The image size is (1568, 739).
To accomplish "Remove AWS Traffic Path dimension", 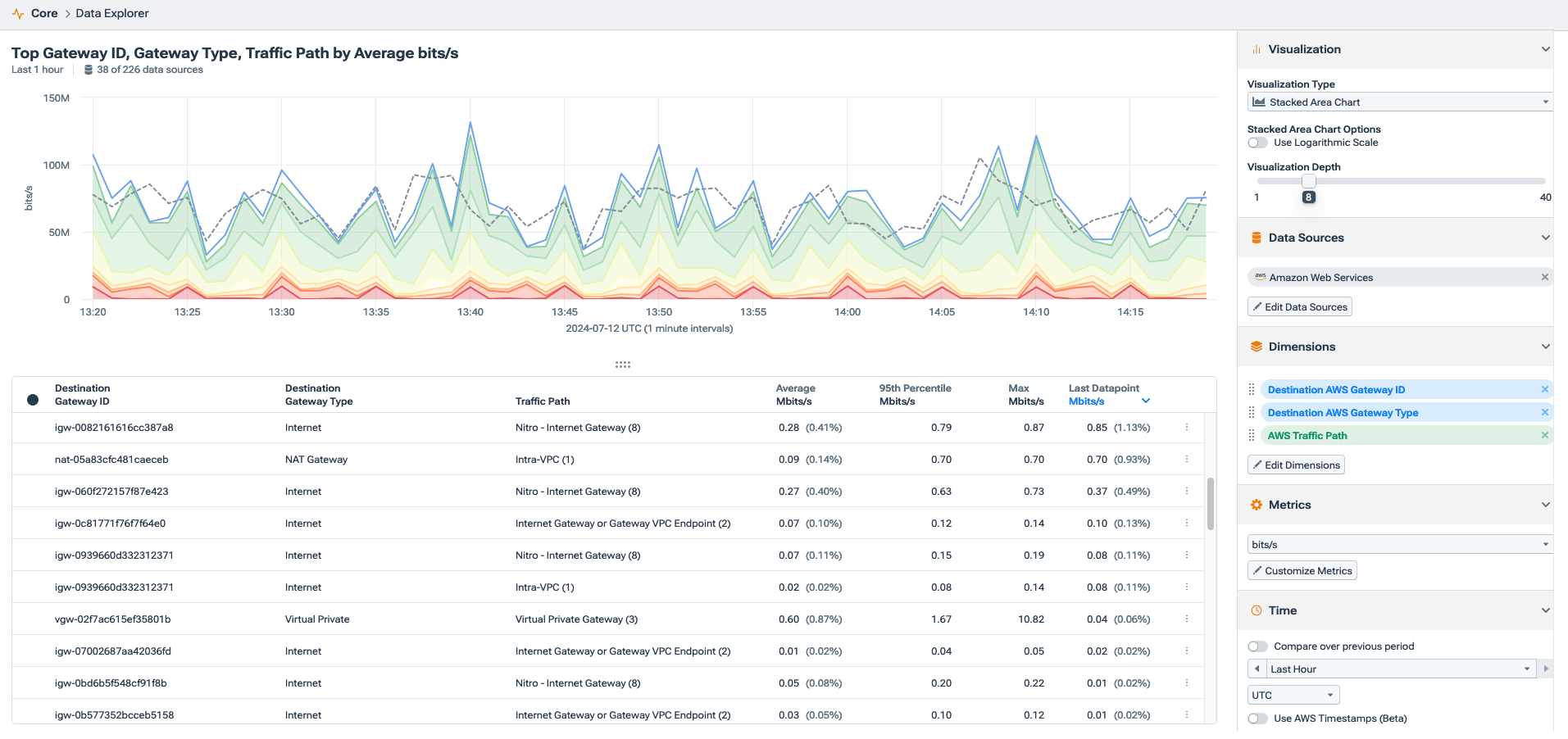I will (1545, 435).
